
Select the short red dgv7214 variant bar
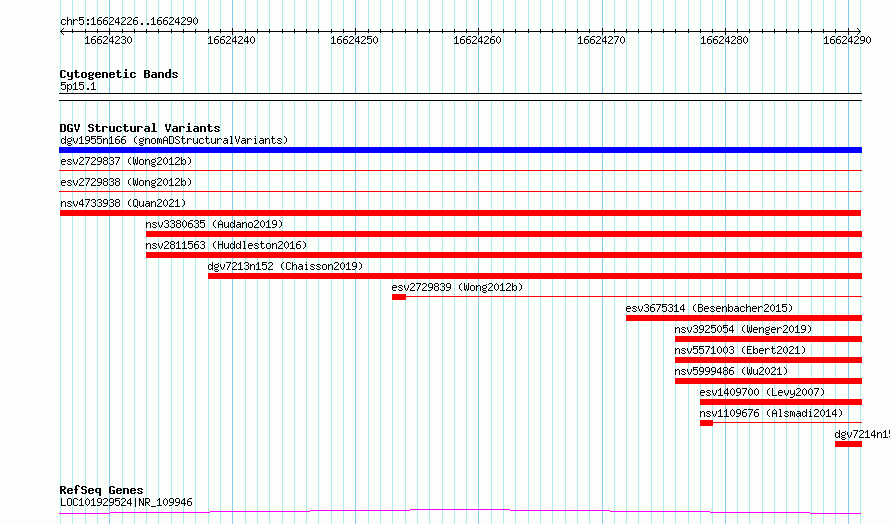tap(849, 444)
